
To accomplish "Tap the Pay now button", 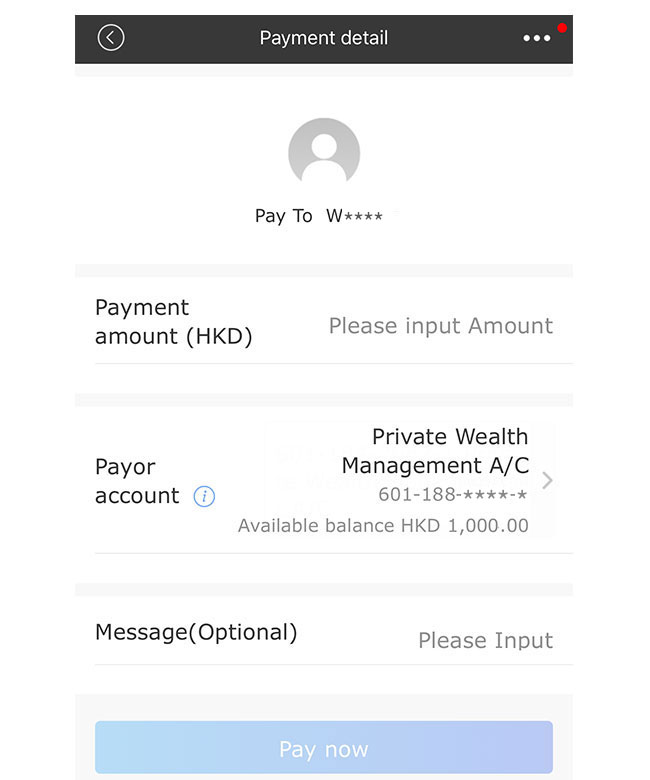I will coord(324,747).
